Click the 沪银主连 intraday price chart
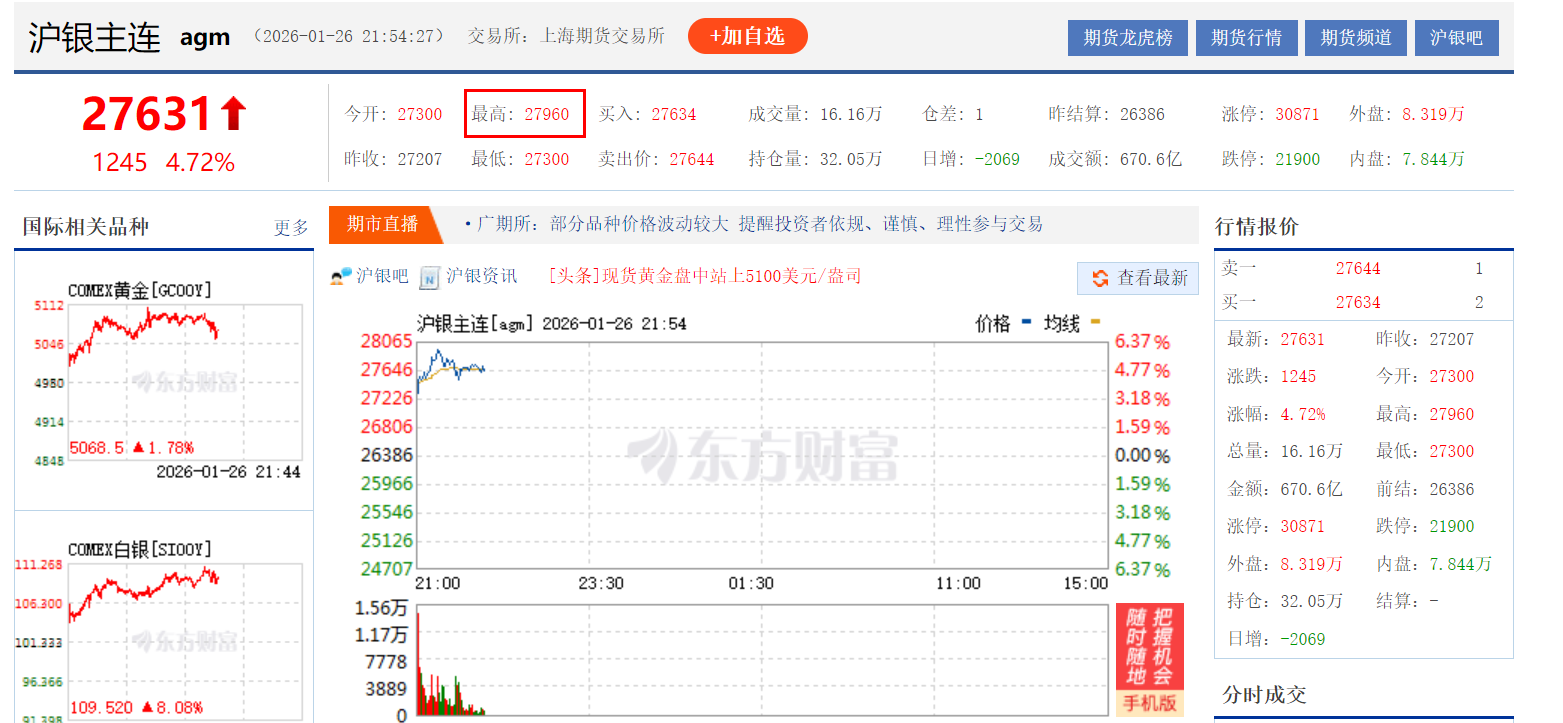Image resolution: width=1563 pixels, height=723 pixels. (762, 455)
